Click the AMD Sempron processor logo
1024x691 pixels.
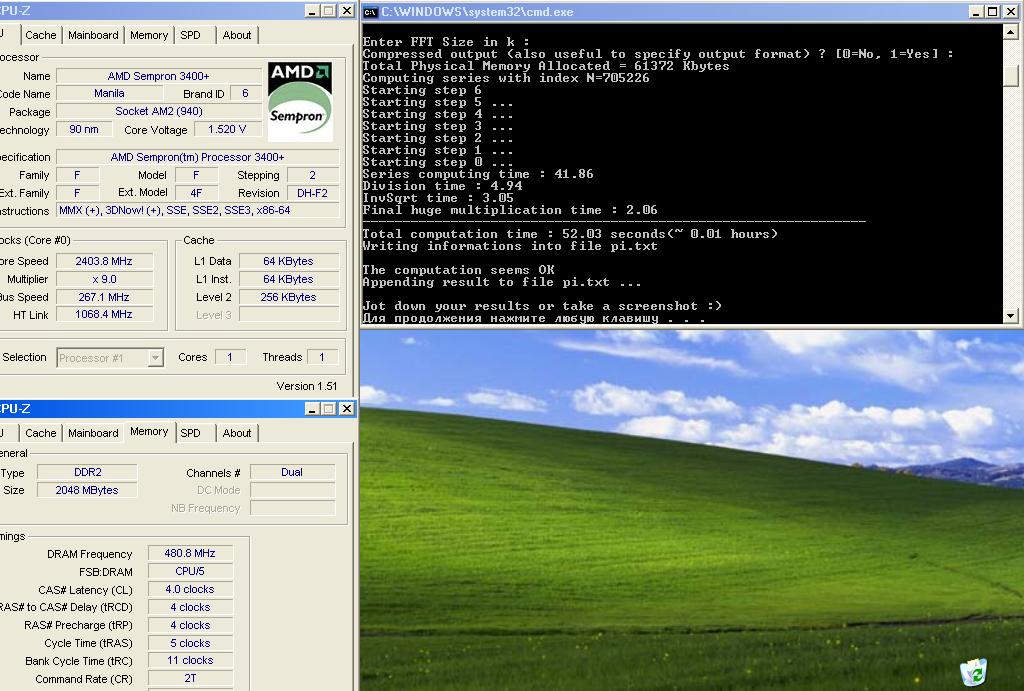click(300, 101)
